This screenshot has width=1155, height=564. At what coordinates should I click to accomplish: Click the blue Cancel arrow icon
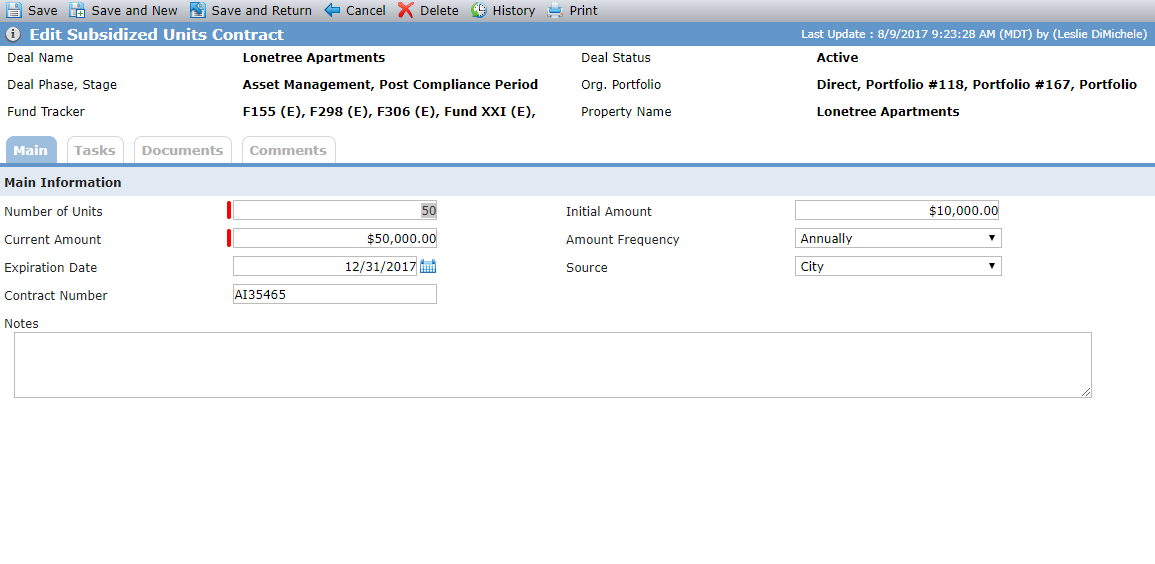click(332, 10)
